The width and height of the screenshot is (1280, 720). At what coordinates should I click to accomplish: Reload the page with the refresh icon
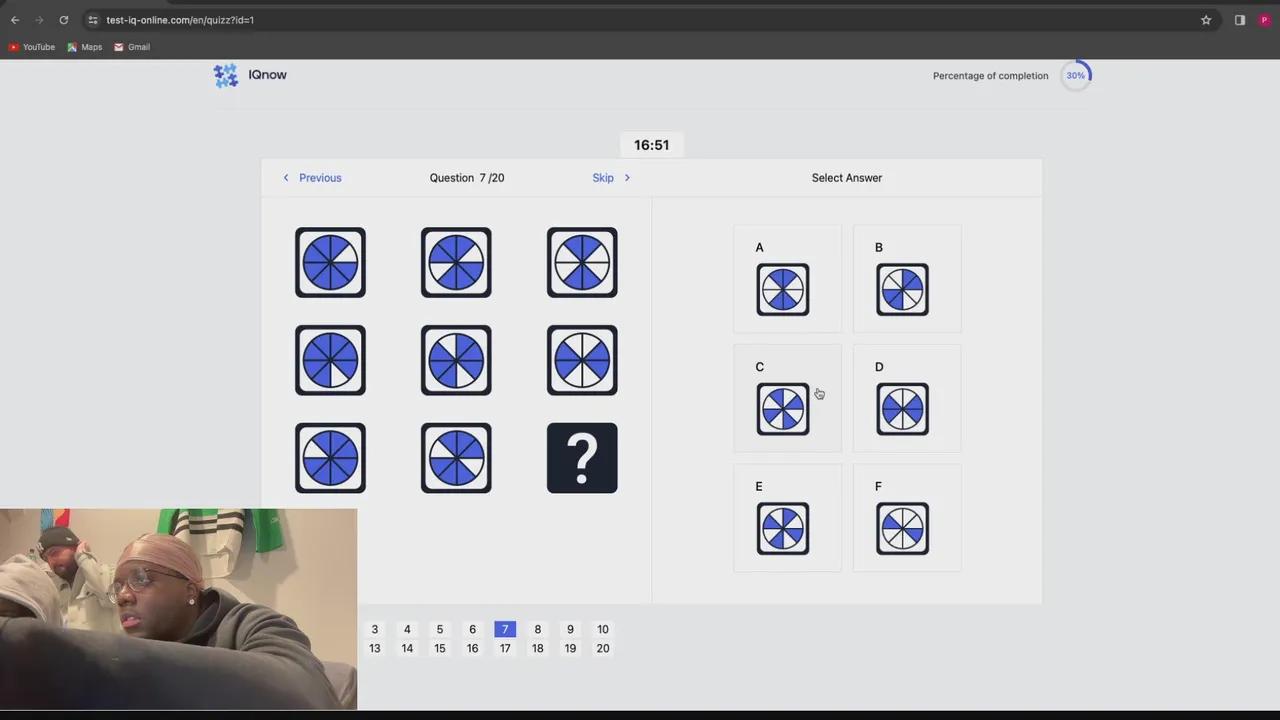64,20
